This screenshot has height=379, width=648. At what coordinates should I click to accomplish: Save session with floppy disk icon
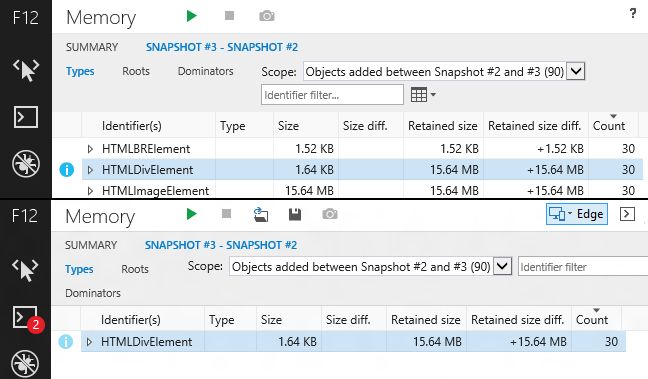pos(295,214)
